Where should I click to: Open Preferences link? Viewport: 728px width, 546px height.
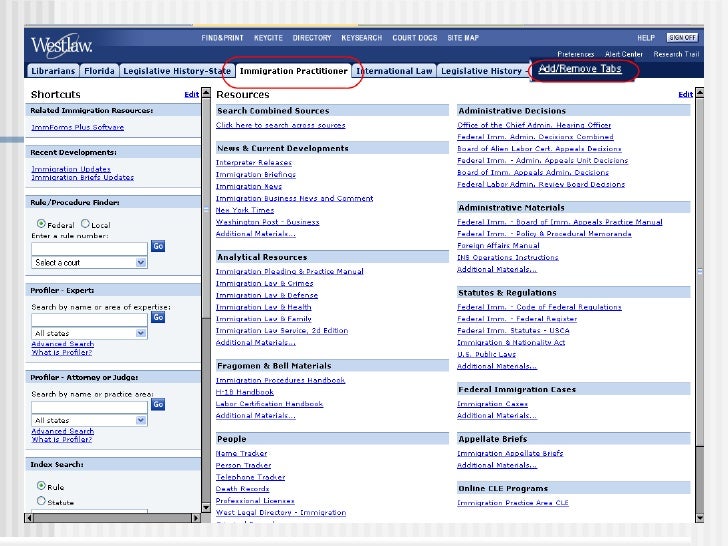coord(576,54)
